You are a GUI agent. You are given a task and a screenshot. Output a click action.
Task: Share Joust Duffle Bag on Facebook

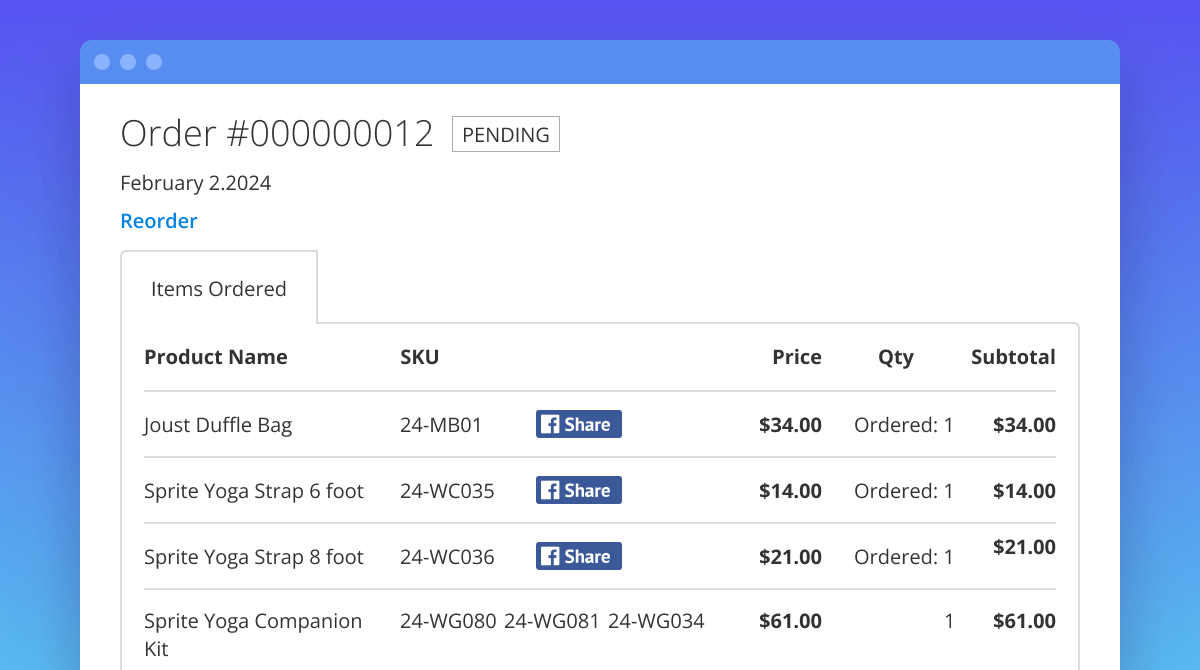point(578,424)
